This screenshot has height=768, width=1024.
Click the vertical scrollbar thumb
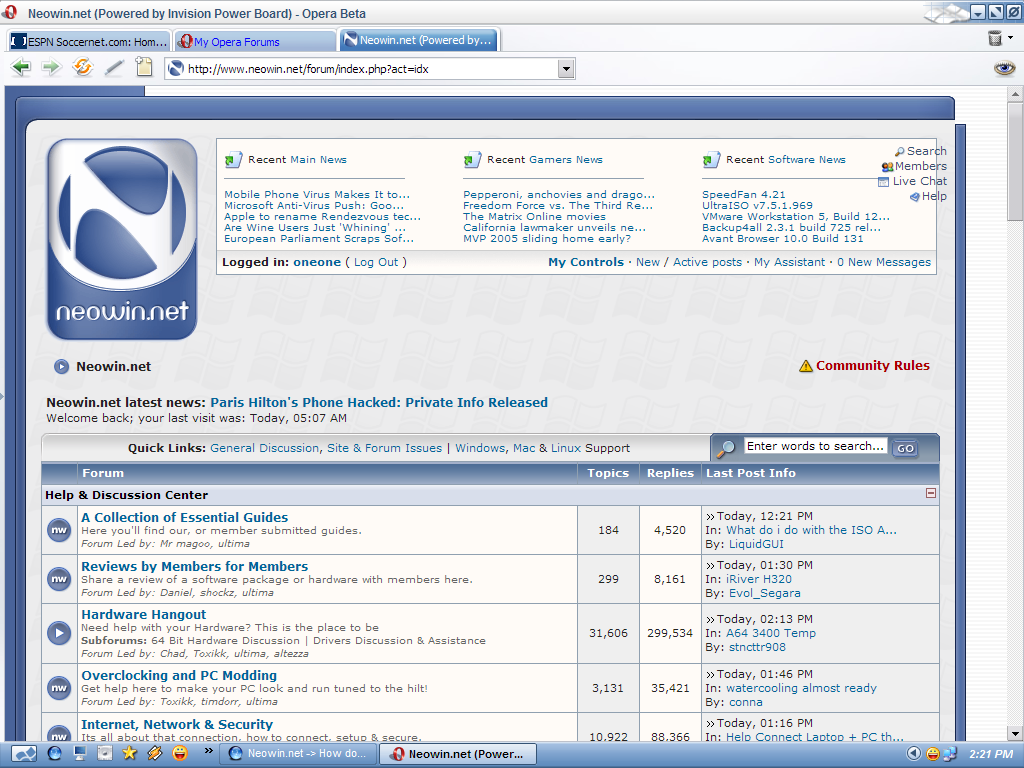point(1015,162)
